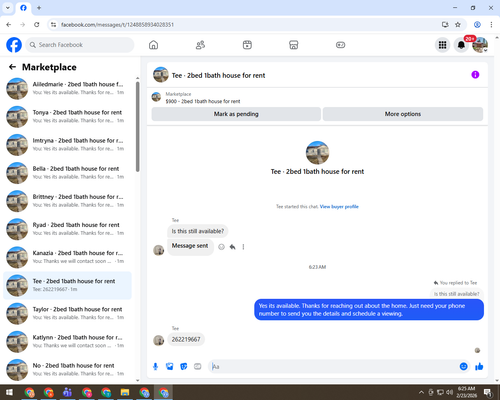Attach a photo file icon
Viewport: 500px width, 400px height.
coord(170,367)
